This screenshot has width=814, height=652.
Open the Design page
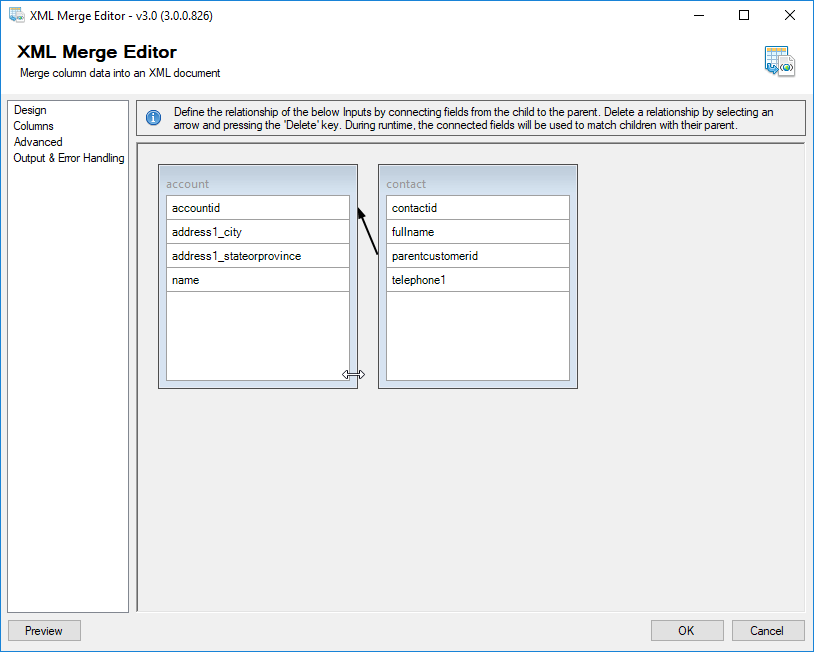pyautogui.click(x=30, y=110)
